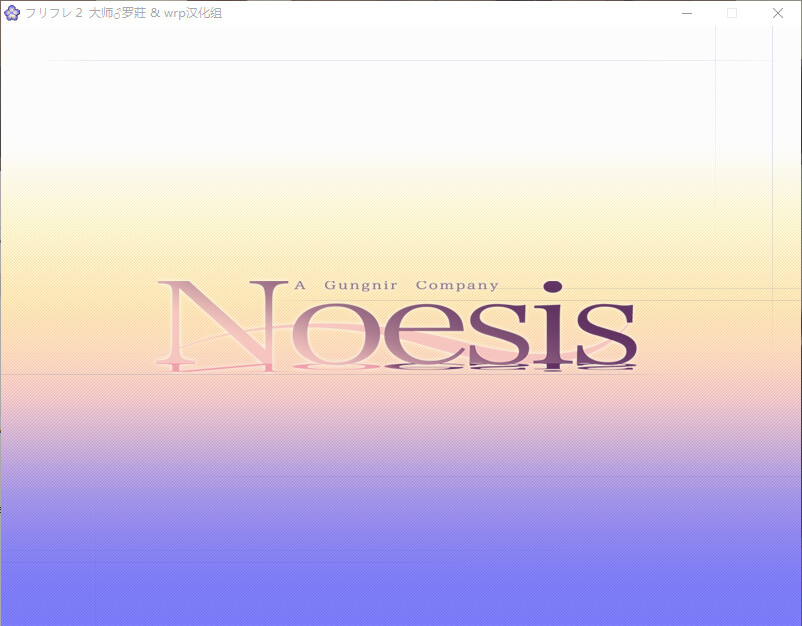802x626 pixels.
Task: Click the final letter s of Noesis
Action: point(605,333)
